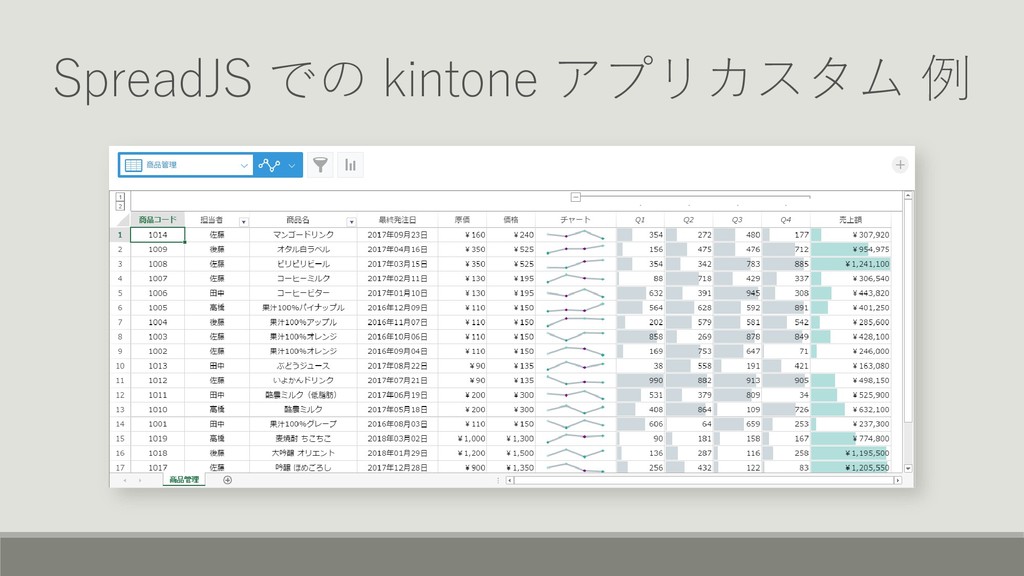Viewport: 1024px width, 576px height.
Task: Click the table view icon beside 商品管理
Action: click(x=133, y=165)
